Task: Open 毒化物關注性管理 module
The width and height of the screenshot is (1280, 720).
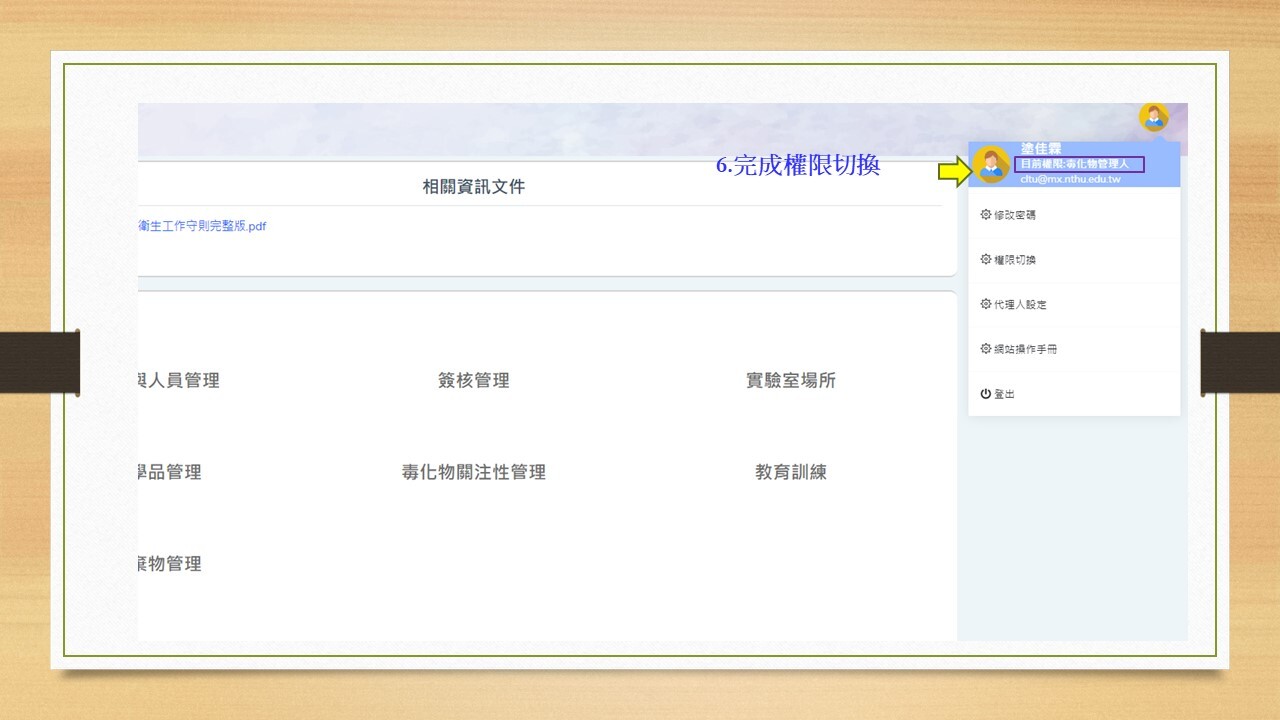Action: pyautogui.click(x=473, y=472)
